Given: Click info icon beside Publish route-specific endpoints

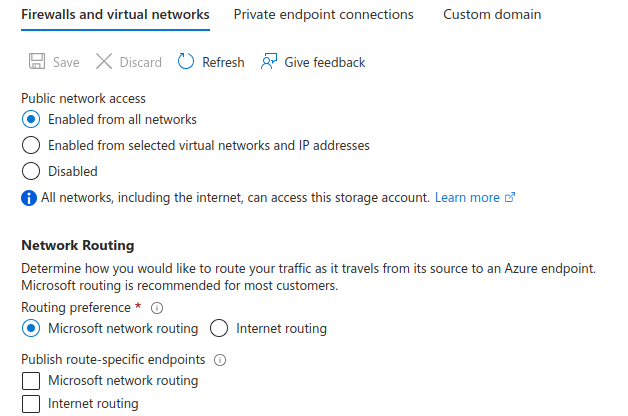Looking at the screenshot, I should pyautogui.click(x=220, y=360).
